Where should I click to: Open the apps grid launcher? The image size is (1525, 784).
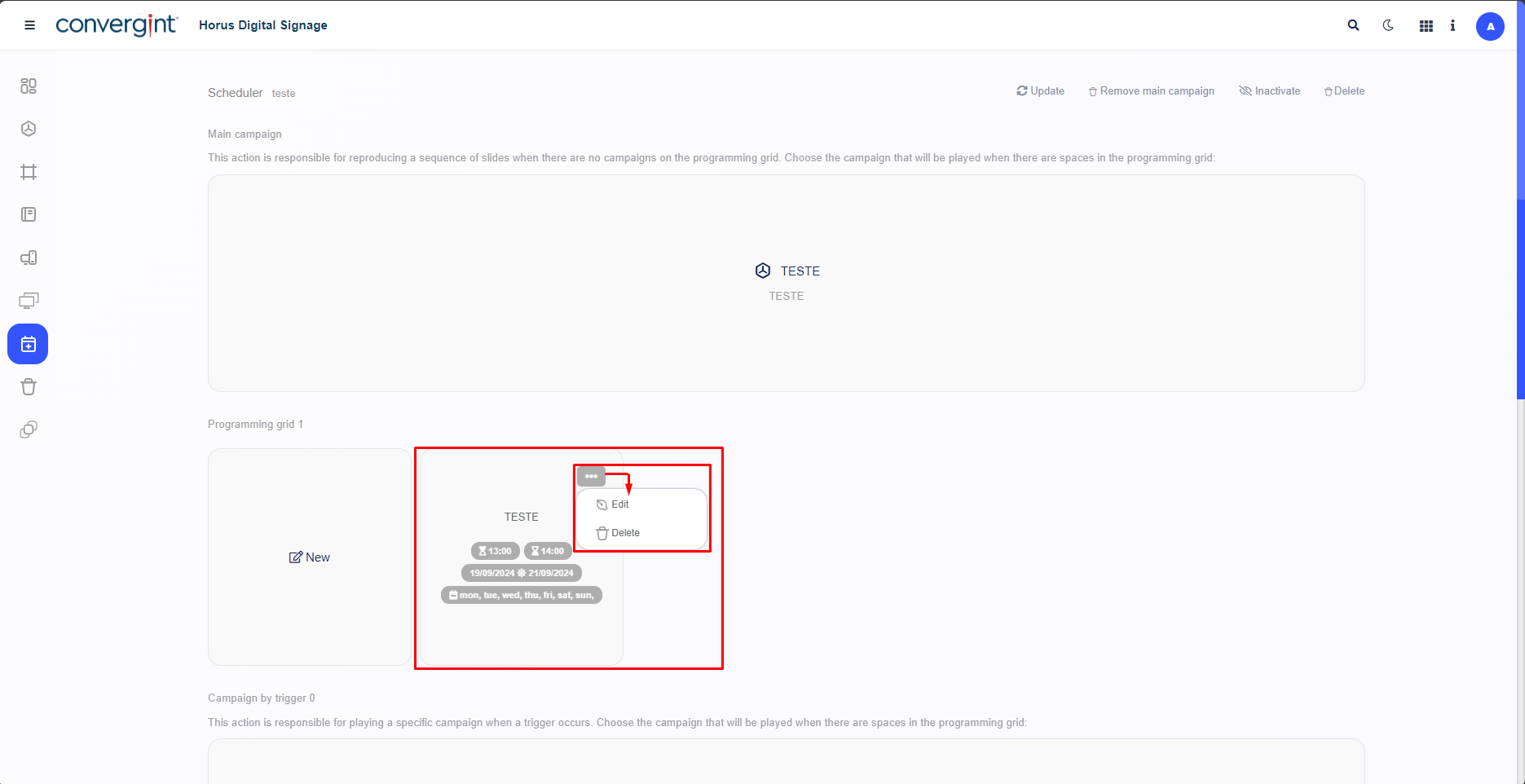[x=1426, y=26]
